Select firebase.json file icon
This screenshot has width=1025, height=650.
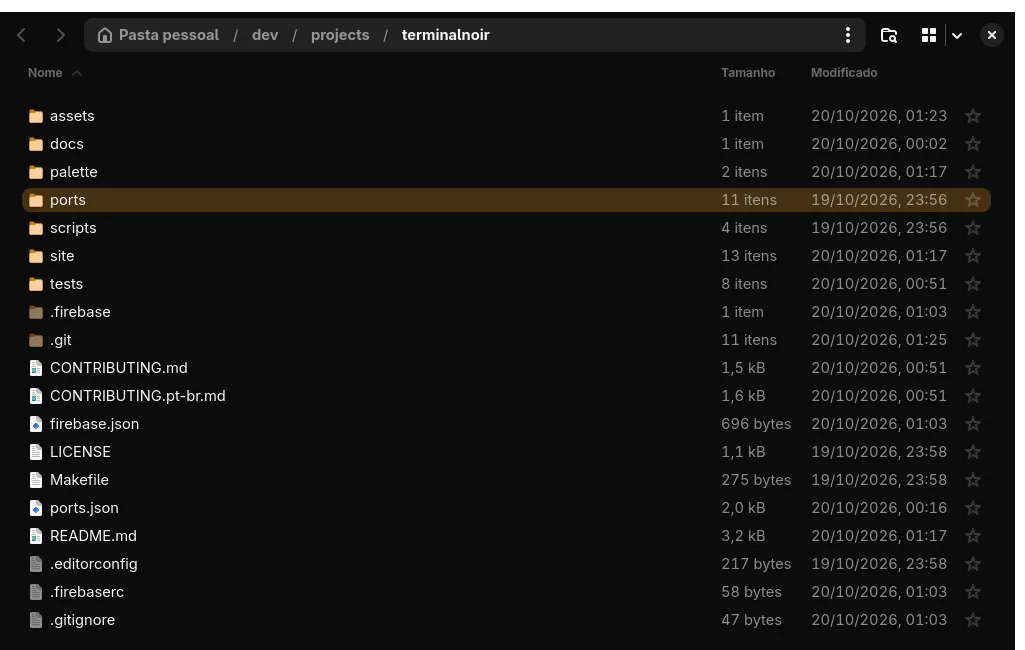36,424
